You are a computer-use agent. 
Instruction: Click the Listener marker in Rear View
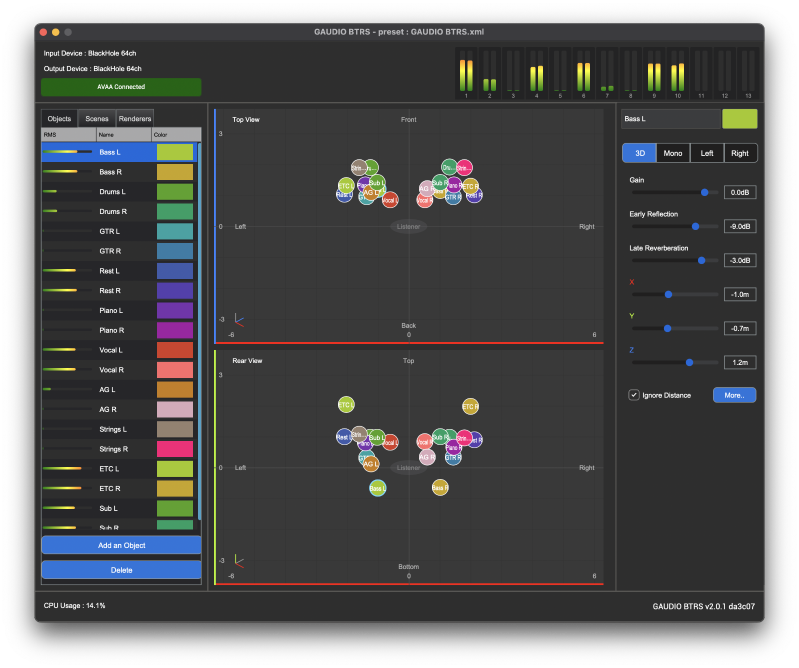(408, 468)
